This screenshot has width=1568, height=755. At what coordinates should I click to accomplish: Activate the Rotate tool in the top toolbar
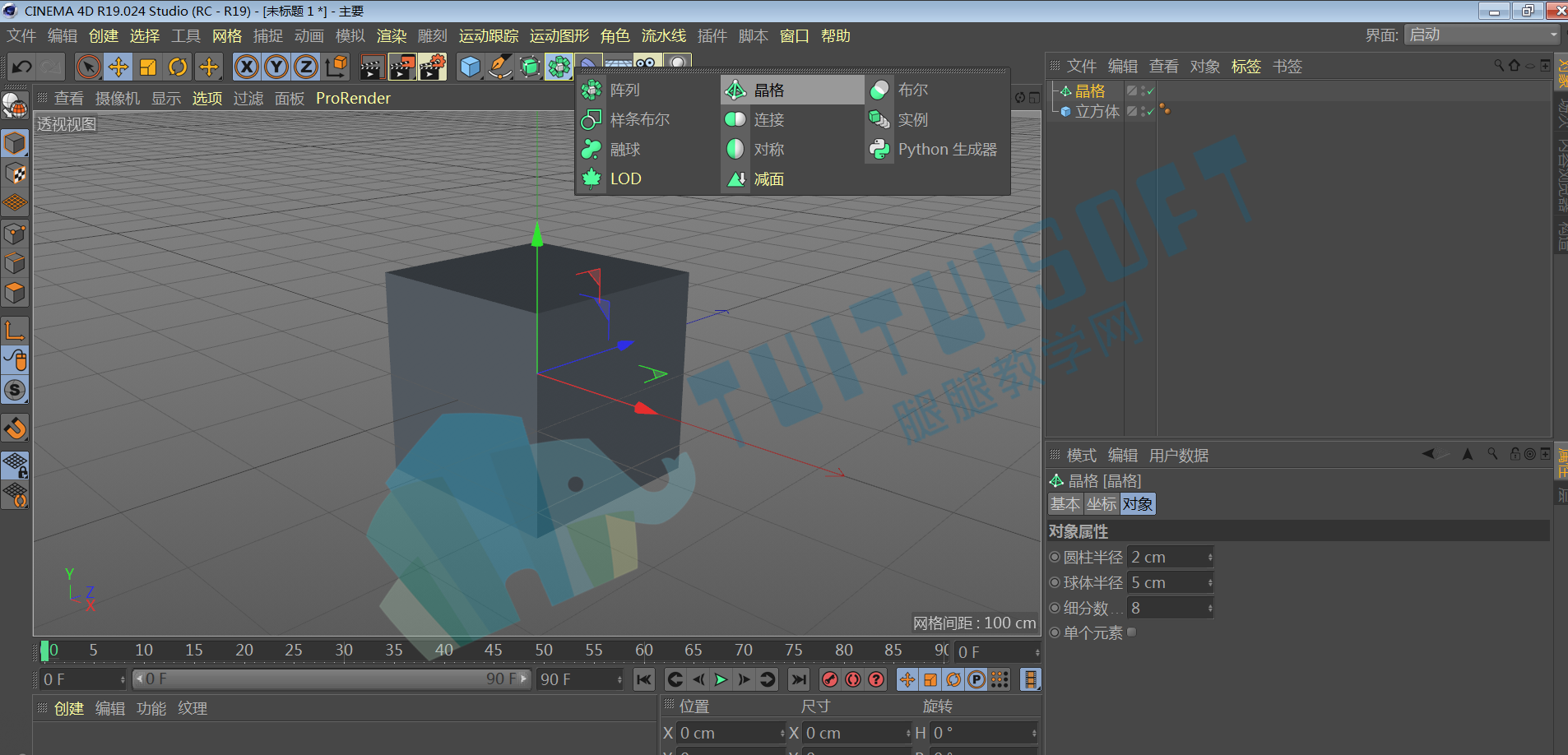pyautogui.click(x=178, y=67)
